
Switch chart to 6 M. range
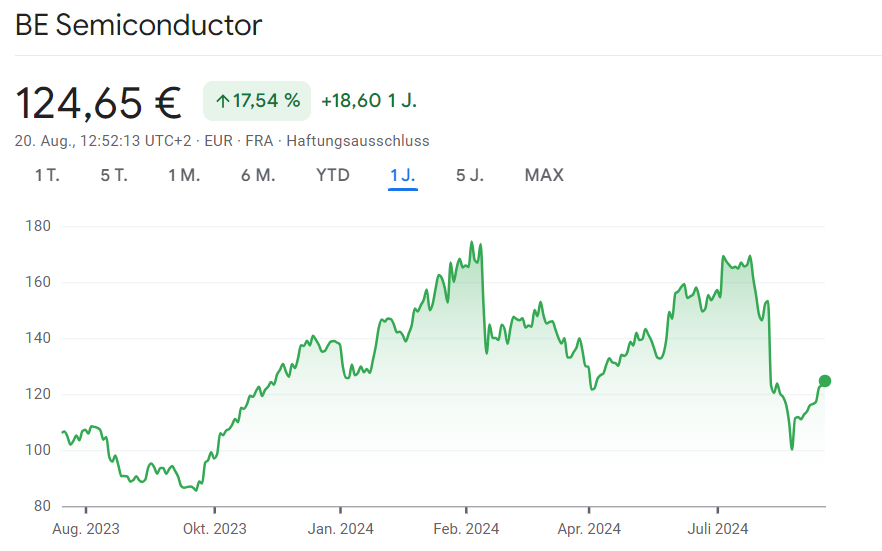258,175
